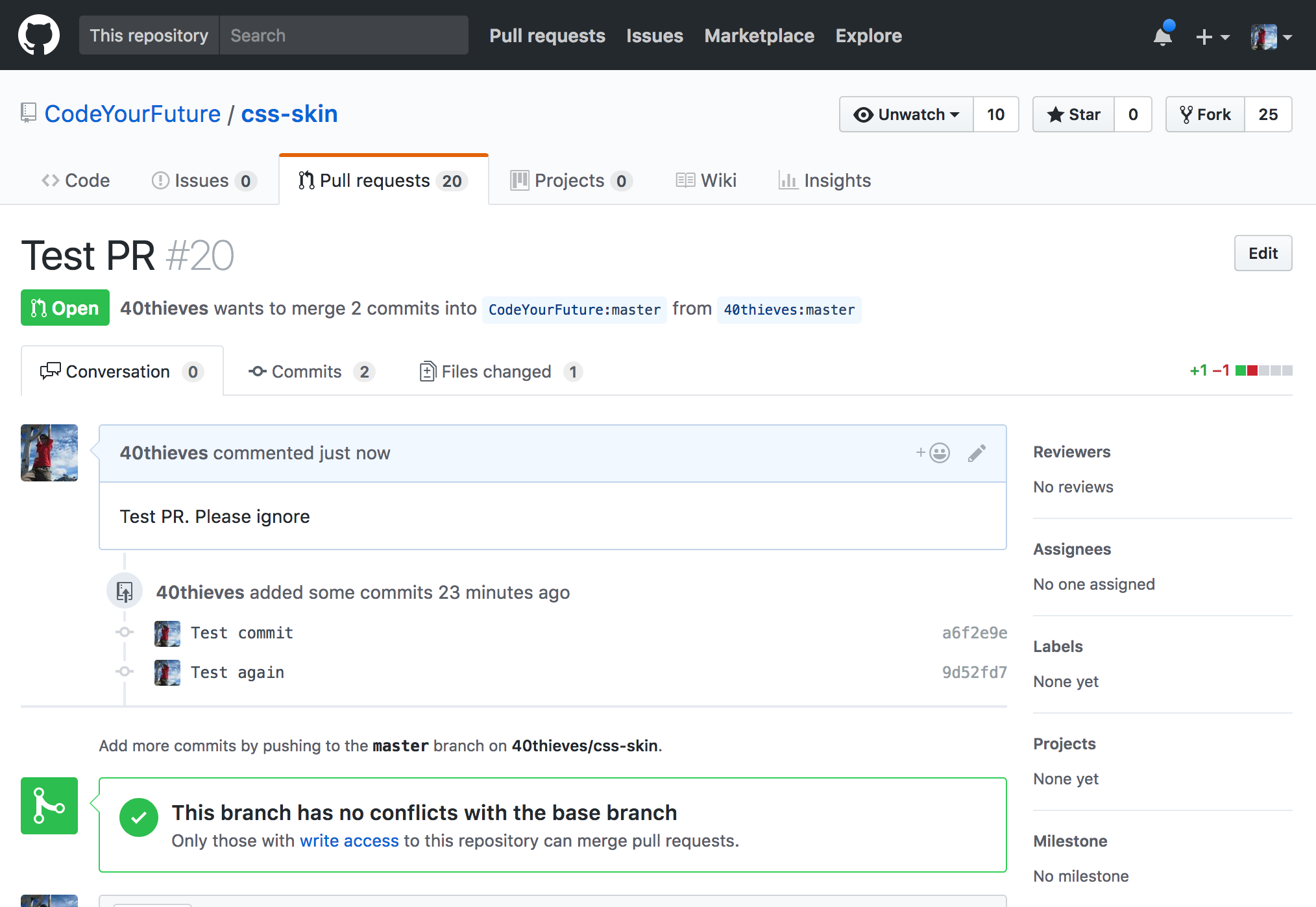Image resolution: width=1316 pixels, height=907 pixels.
Task: Switch to the Conversation tab
Action: tap(122, 371)
